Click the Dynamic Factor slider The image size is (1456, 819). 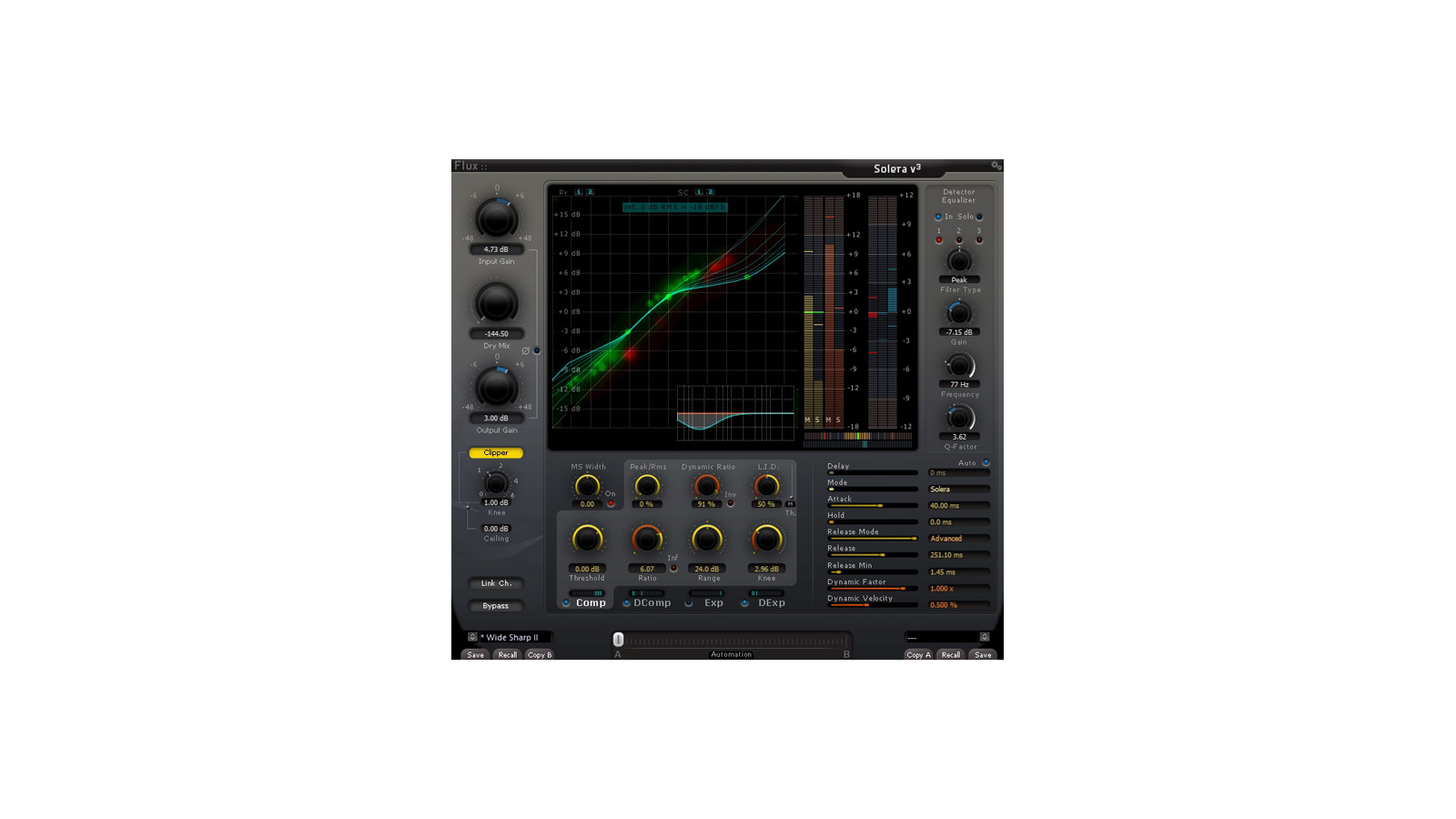pos(873,589)
